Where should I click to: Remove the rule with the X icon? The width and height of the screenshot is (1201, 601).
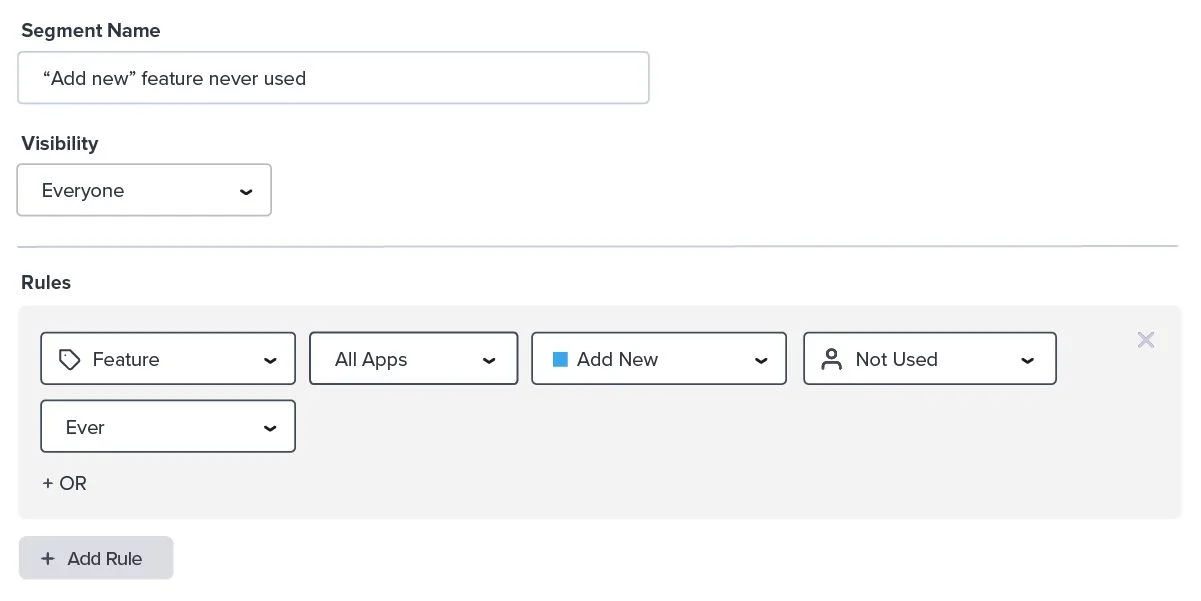point(1146,340)
